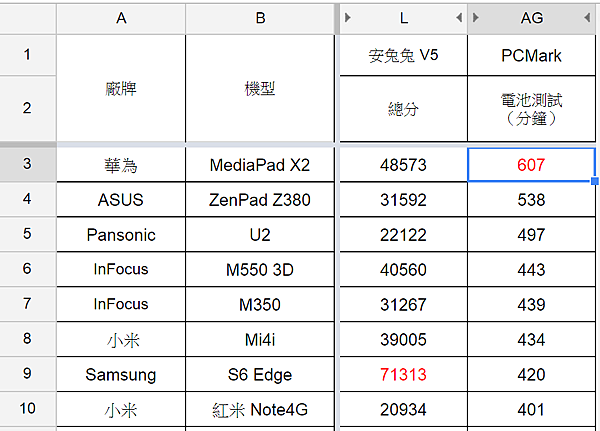The height and width of the screenshot is (431, 600).
Task: Click the fill handle of the selected cell
Action: pyautogui.click(x=595, y=181)
